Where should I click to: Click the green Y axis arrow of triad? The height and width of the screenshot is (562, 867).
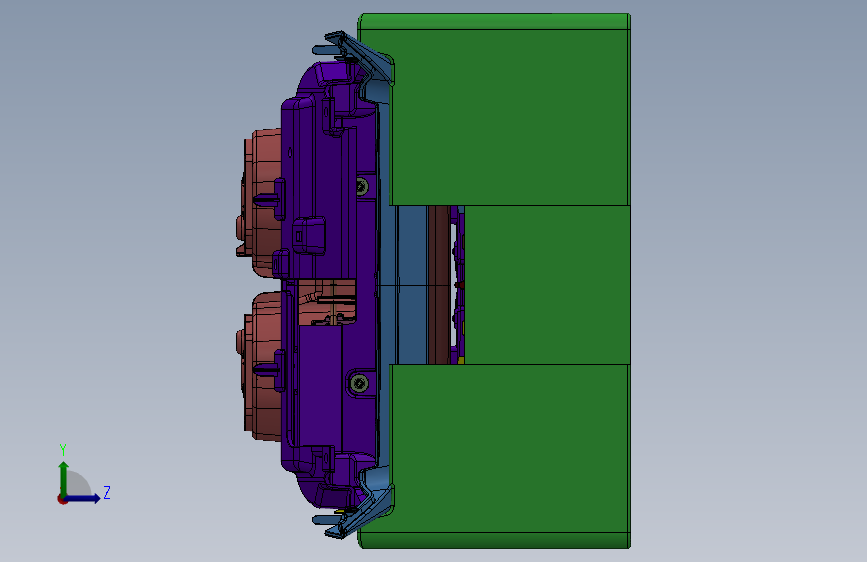click(64, 478)
